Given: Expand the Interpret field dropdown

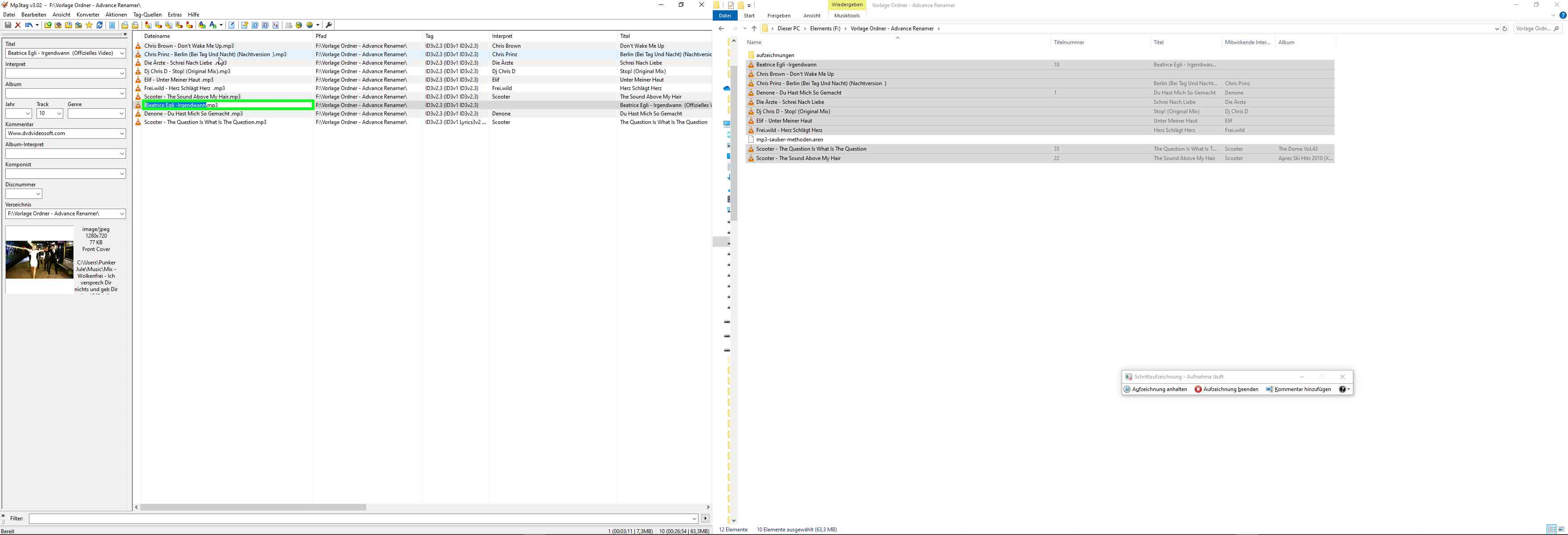Looking at the screenshot, I should 122,74.
